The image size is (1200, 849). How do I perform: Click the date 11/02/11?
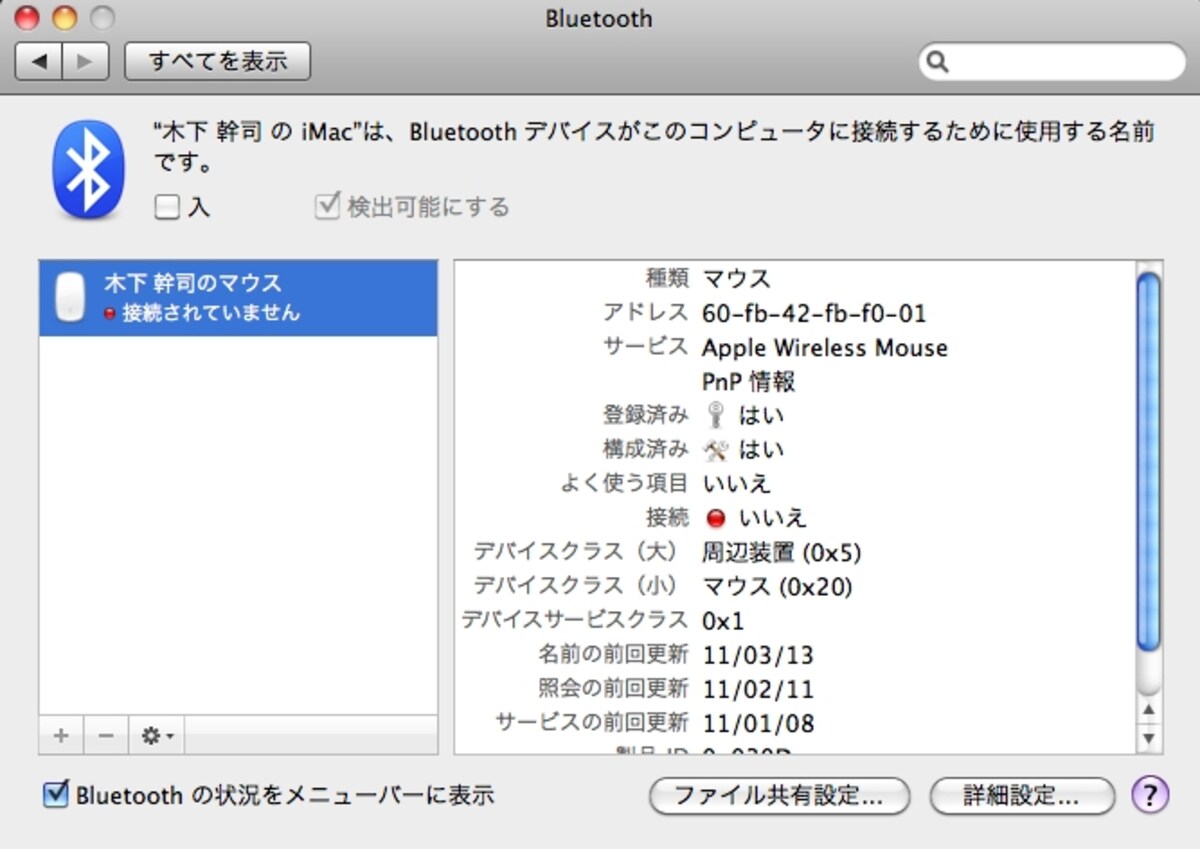(x=758, y=690)
